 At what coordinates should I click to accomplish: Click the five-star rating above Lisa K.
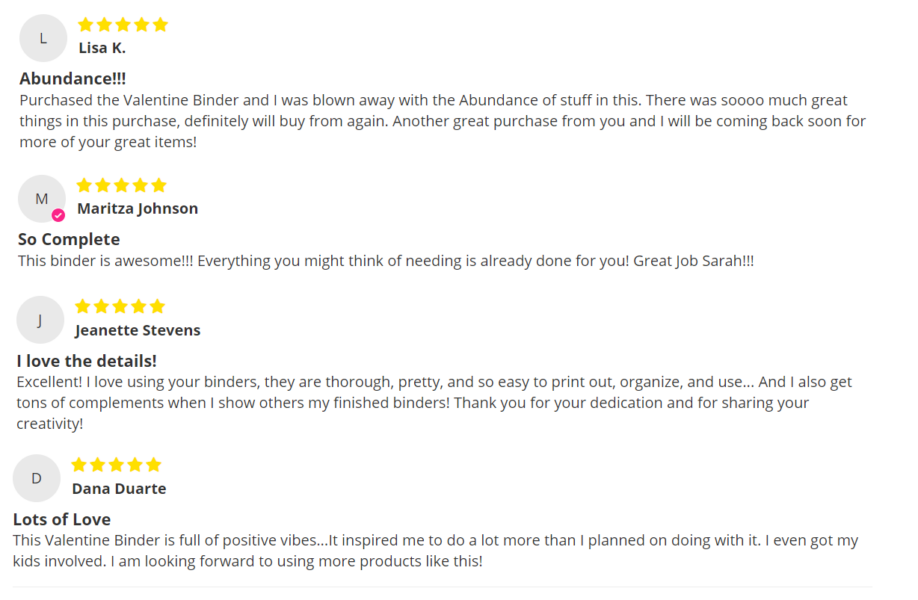[x=123, y=25]
